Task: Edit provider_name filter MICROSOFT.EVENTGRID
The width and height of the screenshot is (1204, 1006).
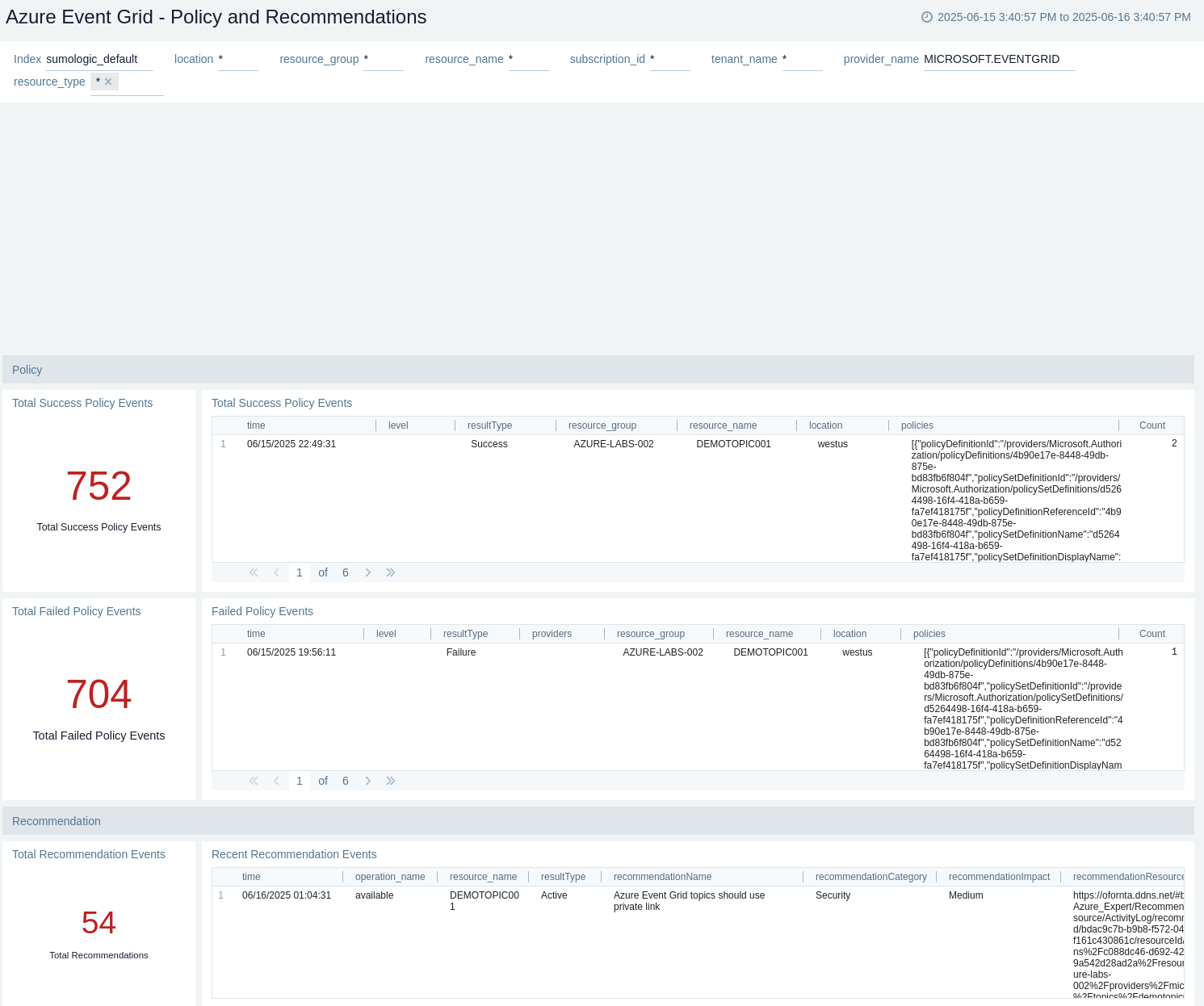Action: click(x=999, y=60)
